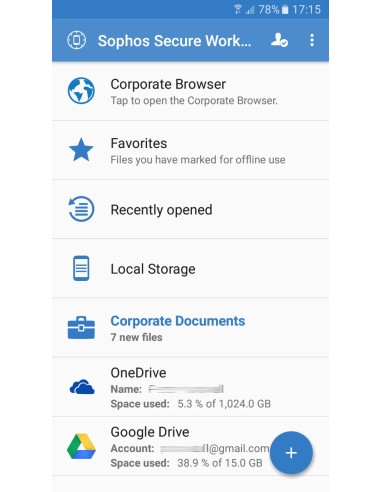
Task: Tap the Google Drive triangle icon
Action: tap(81, 446)
